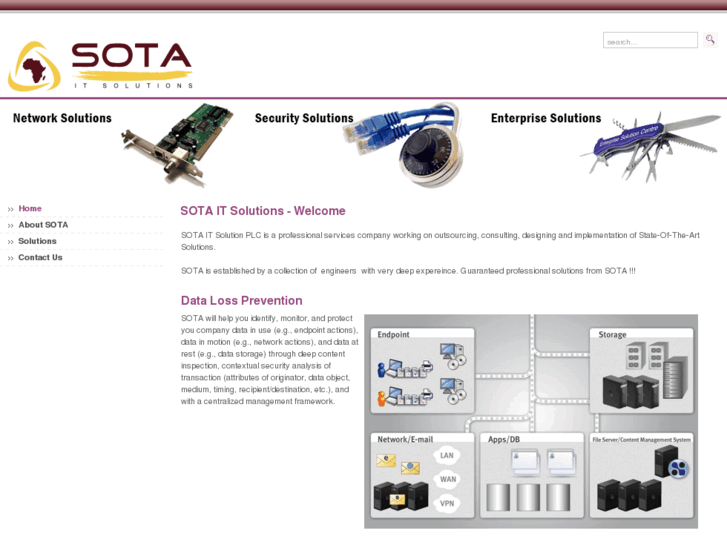Open Enterprise Solutions heading link
The width and height of the screenshot is (727, 545).
546,118
